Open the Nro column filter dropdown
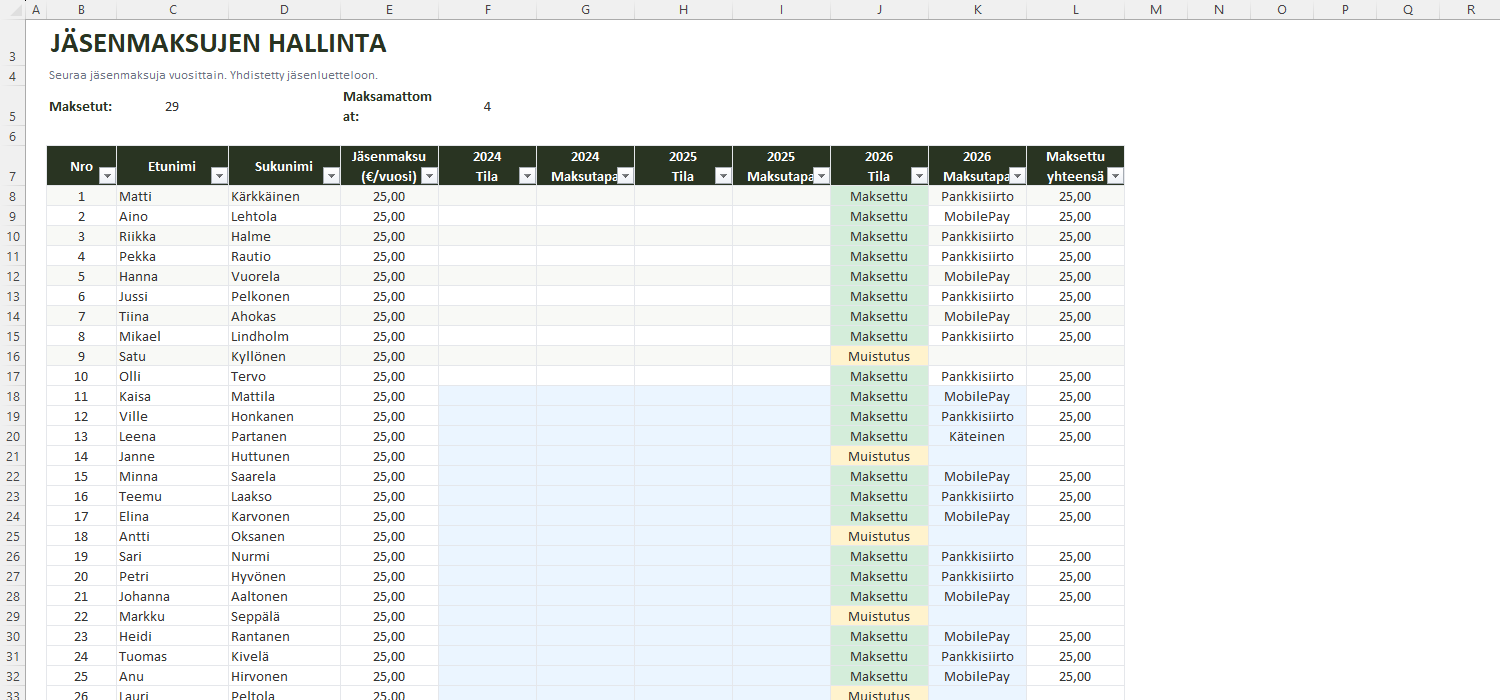 click(107, 176)
